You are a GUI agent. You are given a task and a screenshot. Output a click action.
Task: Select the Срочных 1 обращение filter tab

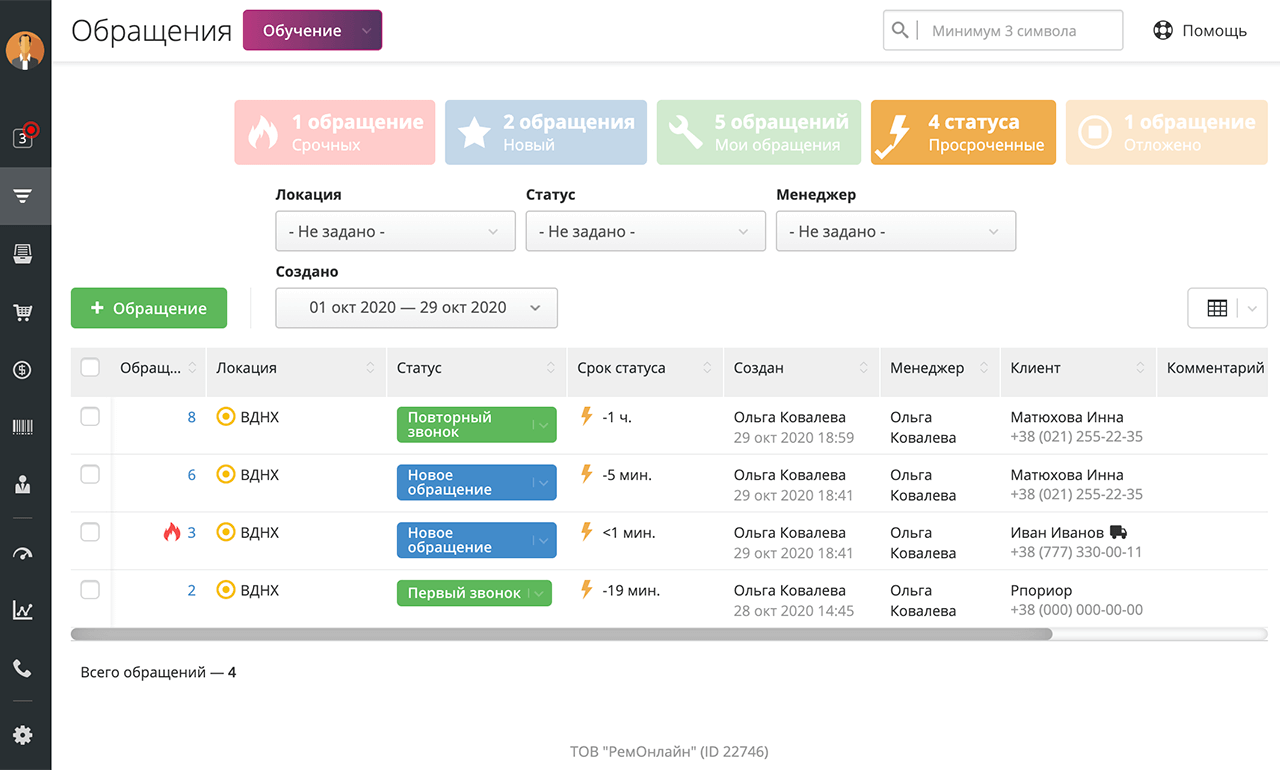(x=335, y=132)
